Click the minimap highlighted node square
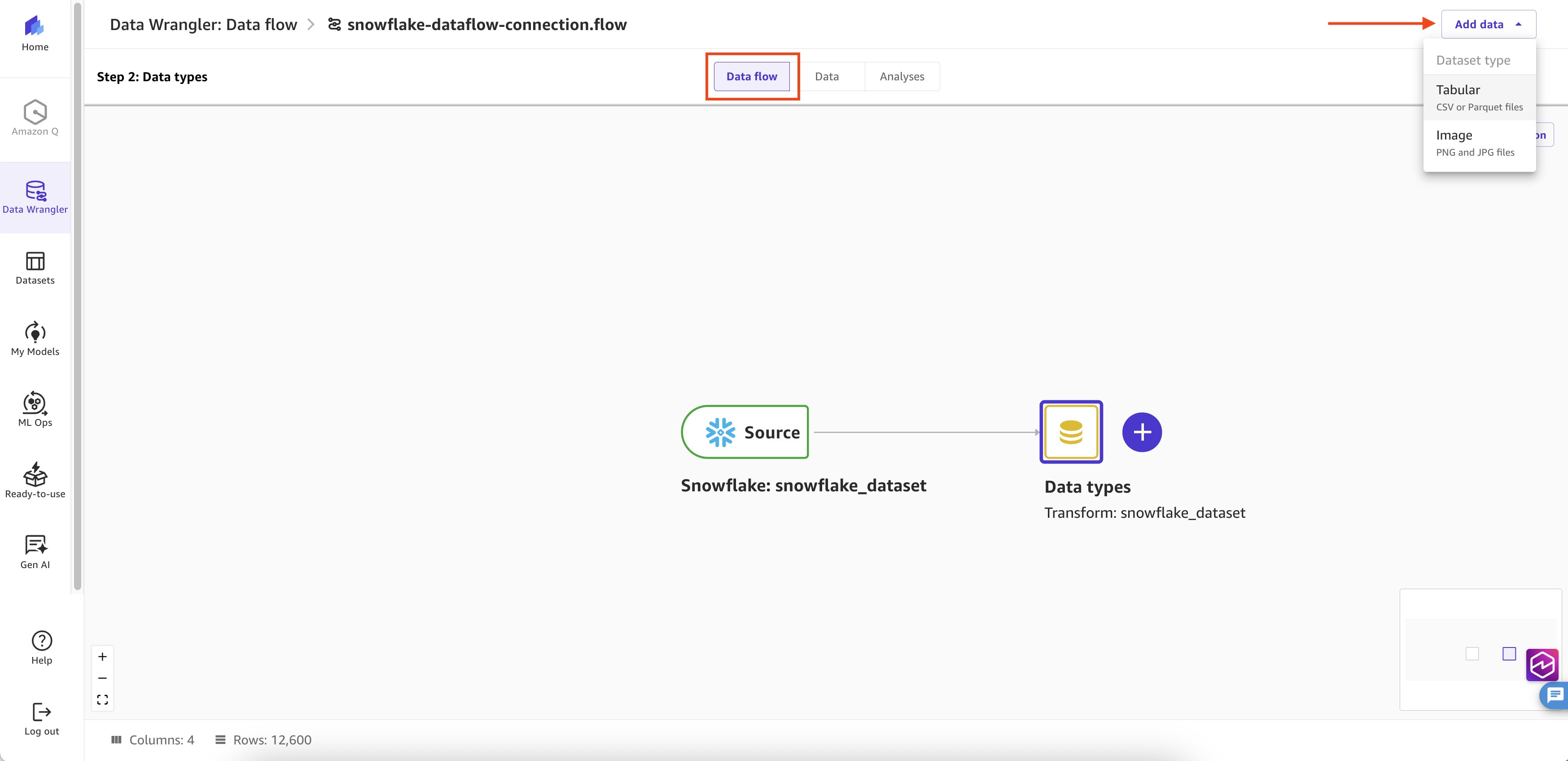The height and width of the screenshot is (761, 1568). tap(1509, 654)
